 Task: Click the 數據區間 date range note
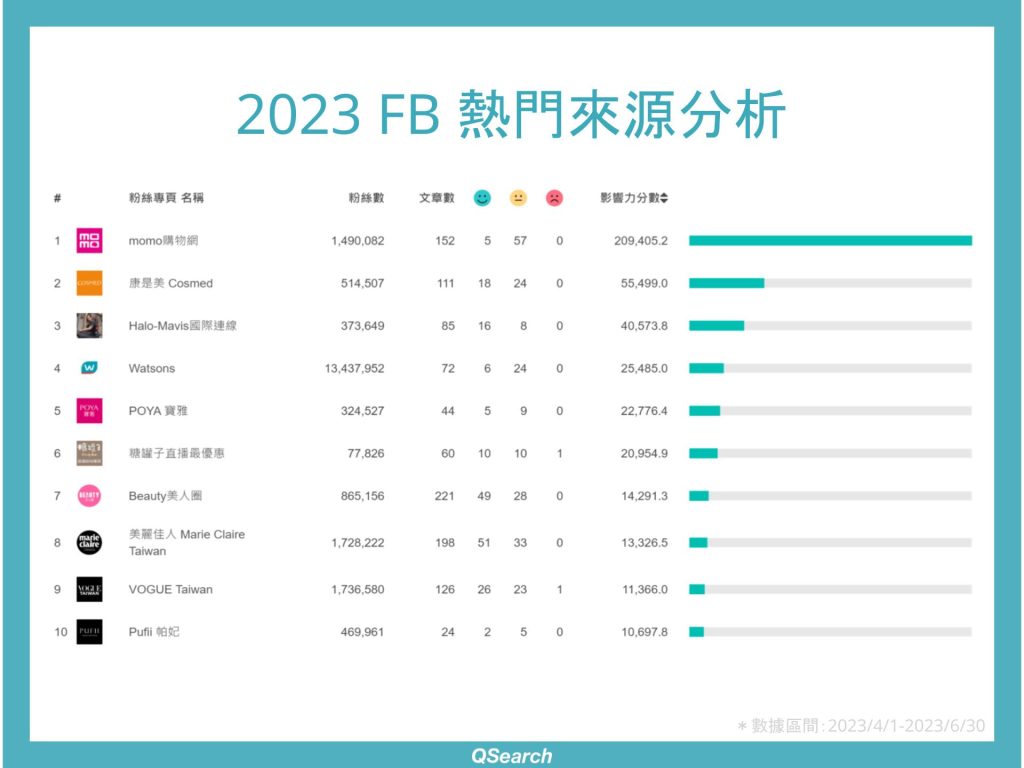tap(861, 726)
